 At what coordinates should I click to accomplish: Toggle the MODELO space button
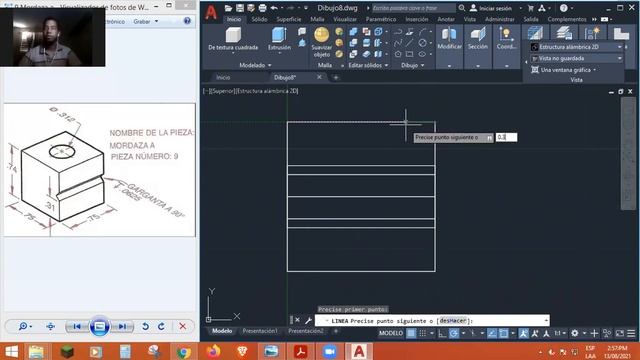pos(391,333)
